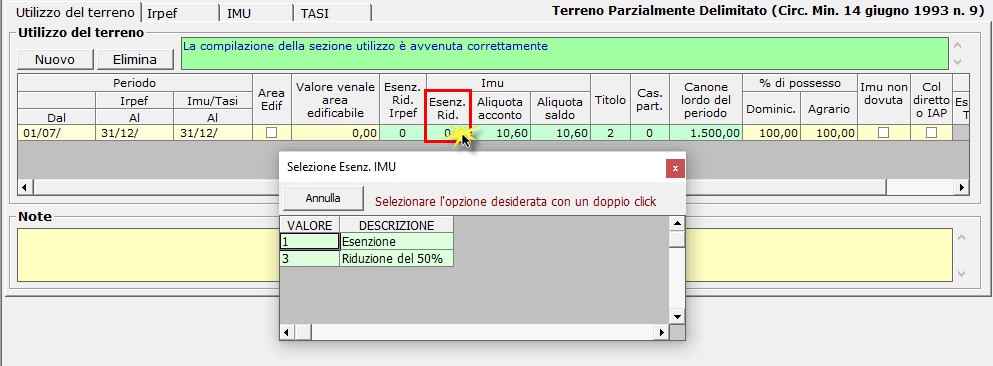The width and height of the screenshot is (993, 366).
Task: Click the Imu/Tasi Al date cell
Action: [212, 133]
